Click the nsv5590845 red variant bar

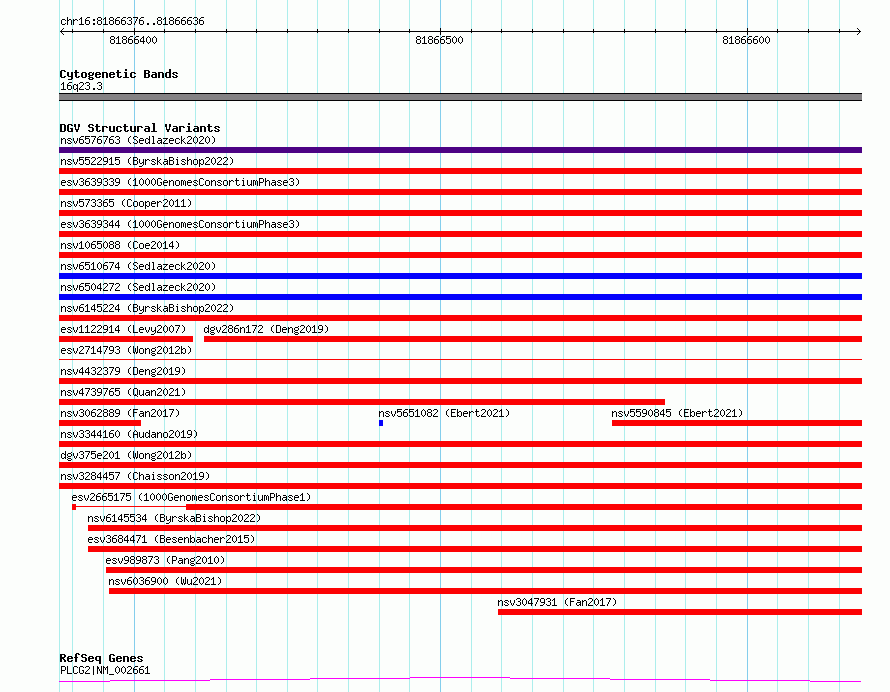pos(737,423)
